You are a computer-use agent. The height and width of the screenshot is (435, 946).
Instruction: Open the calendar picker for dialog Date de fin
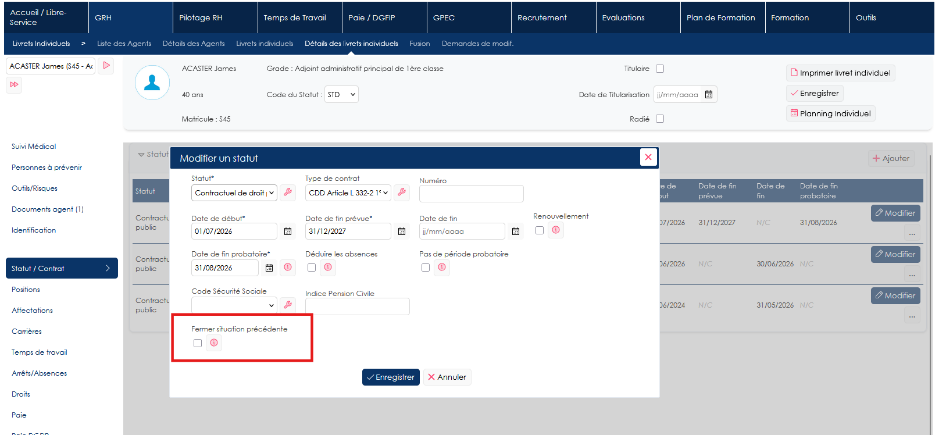point(515,231)
